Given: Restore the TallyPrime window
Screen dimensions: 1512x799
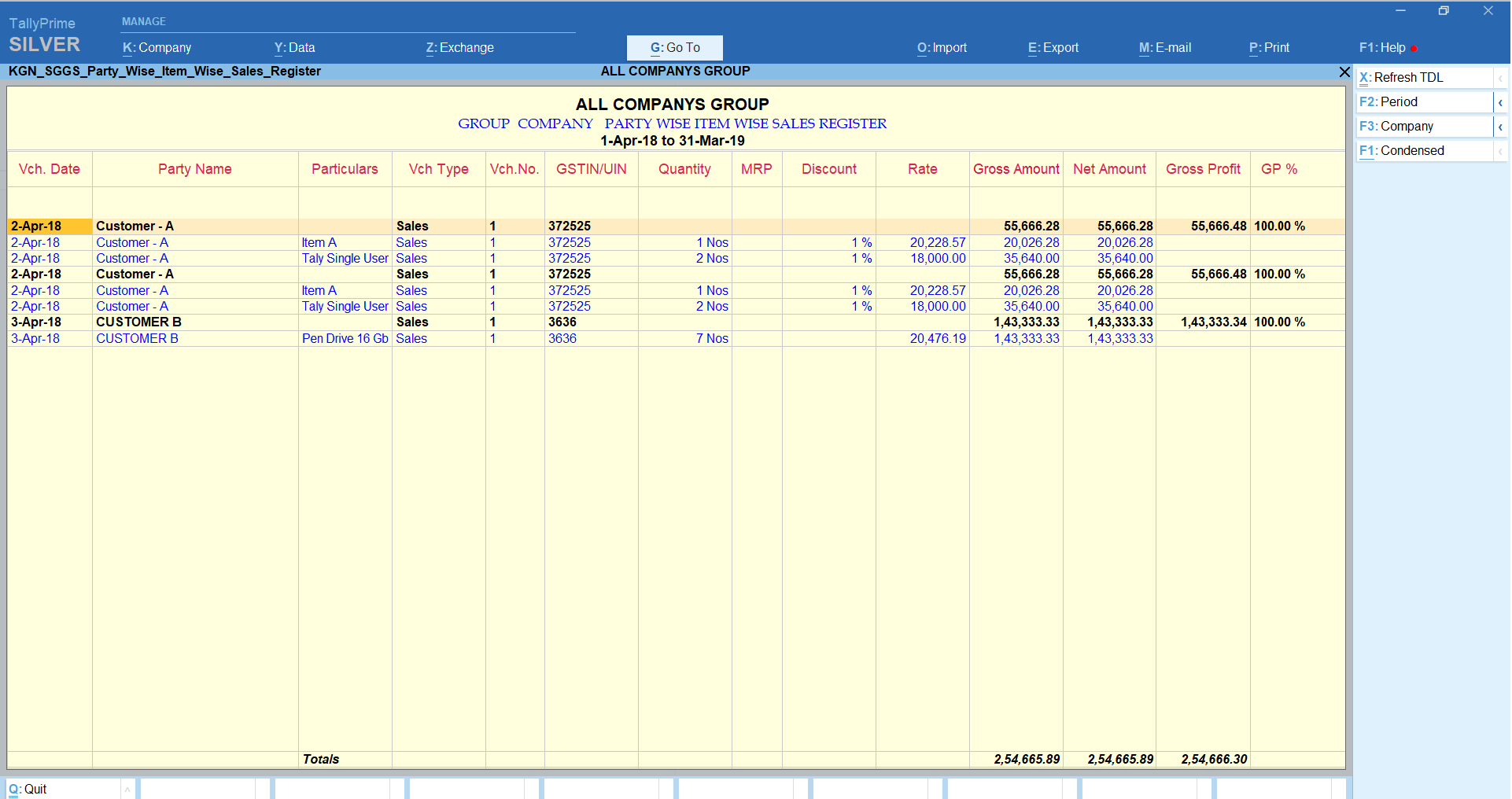Looking at the screenshot, I should (1444, 11).
